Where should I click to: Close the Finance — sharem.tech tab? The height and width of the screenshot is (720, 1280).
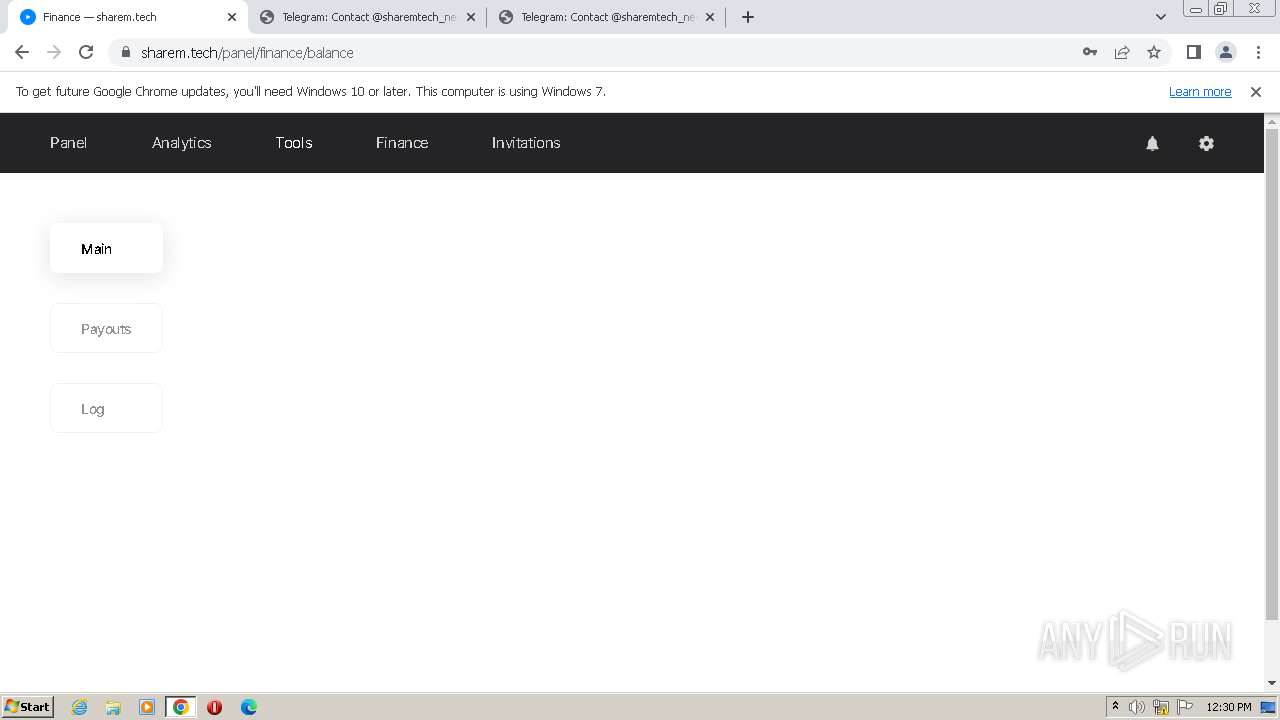[x=231, y=17]
